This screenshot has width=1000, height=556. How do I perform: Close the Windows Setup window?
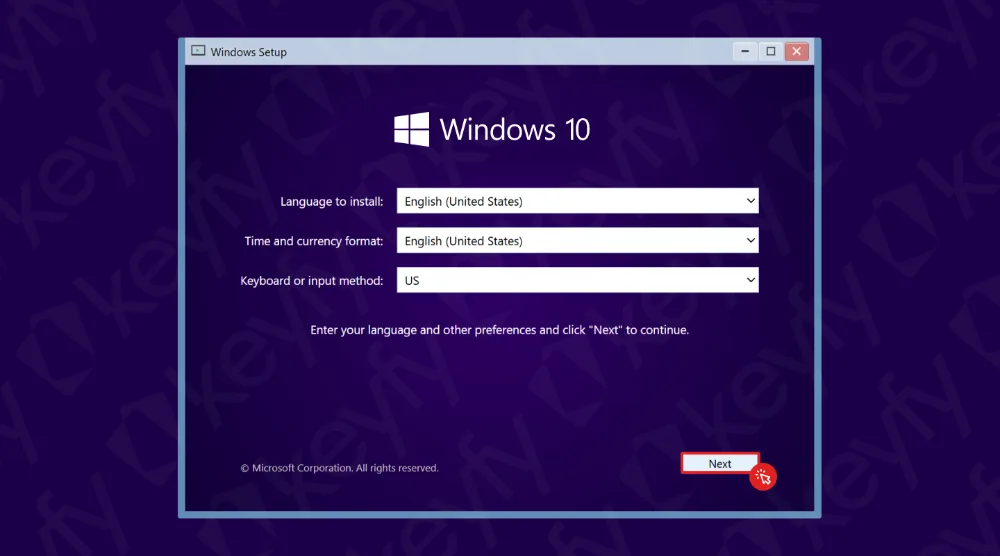(x=797, y=51)
